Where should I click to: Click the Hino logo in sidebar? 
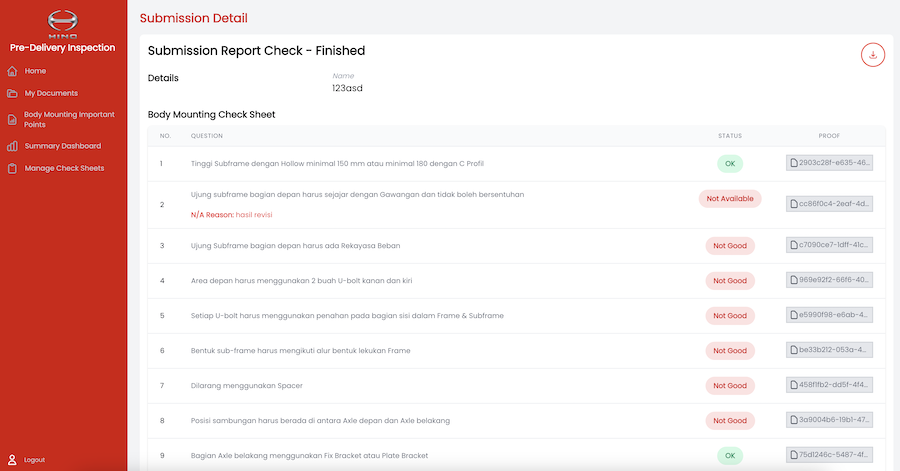point(63,24)
